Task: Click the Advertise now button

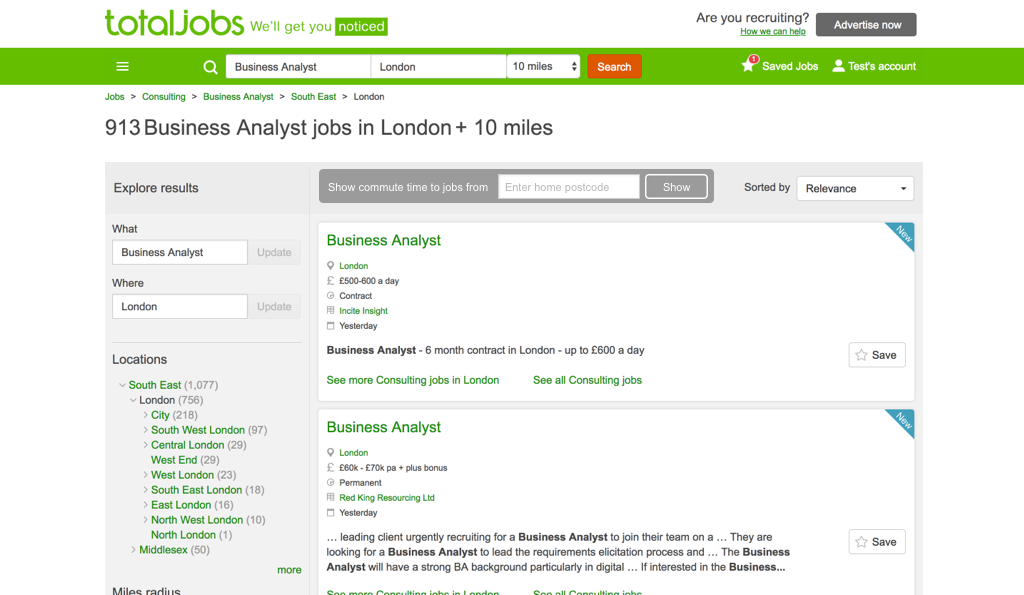Action: click(866, 25)
